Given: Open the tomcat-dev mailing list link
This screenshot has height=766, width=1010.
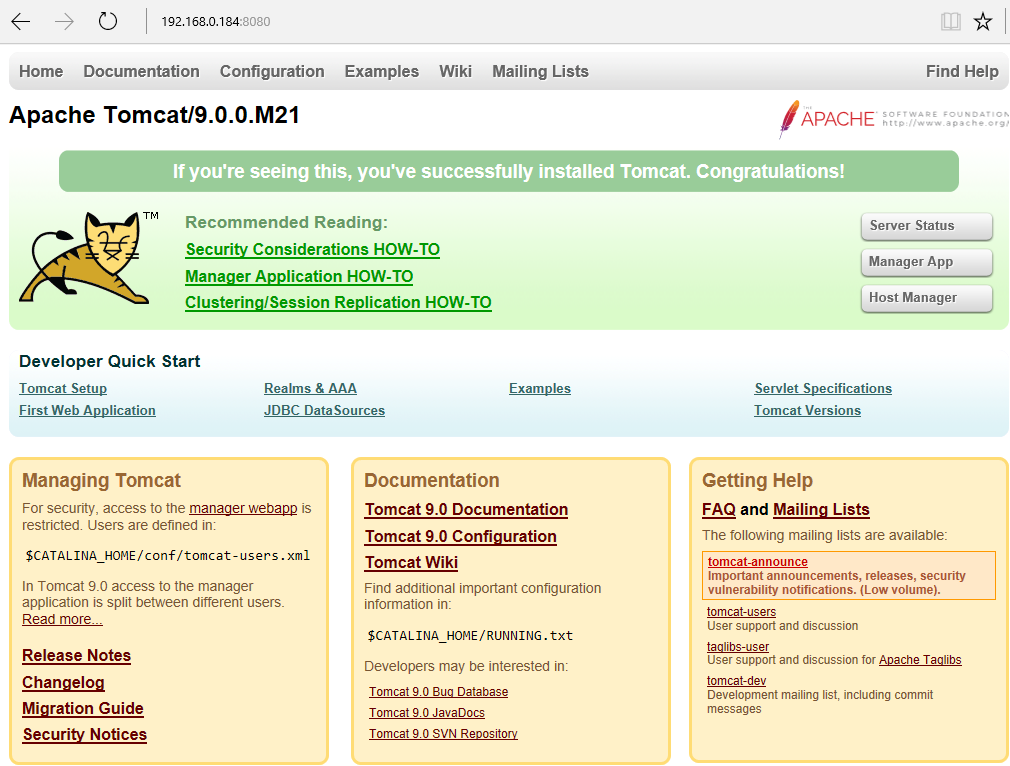Looking at the screenshot, I should [736, 681].
